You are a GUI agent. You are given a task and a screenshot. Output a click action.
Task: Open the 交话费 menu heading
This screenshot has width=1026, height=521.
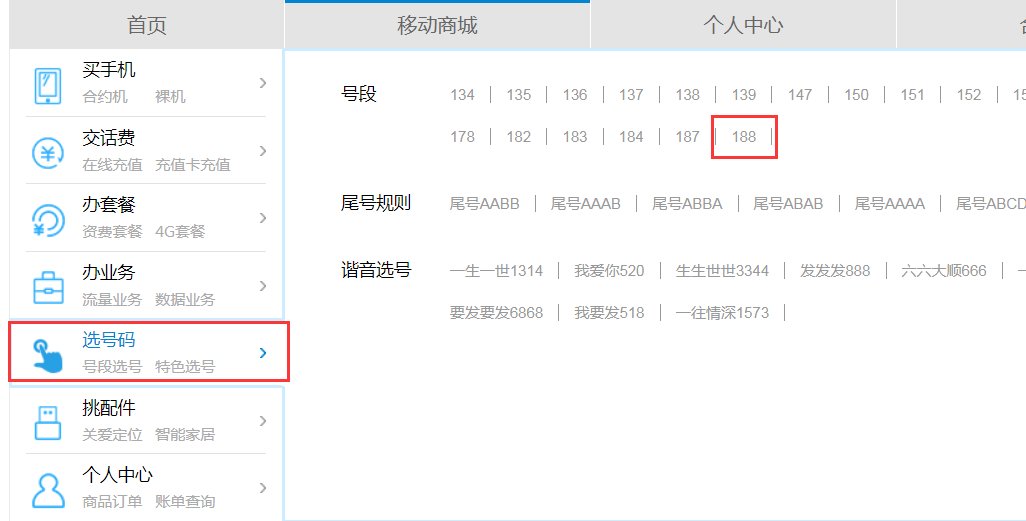tap(109, 137)
